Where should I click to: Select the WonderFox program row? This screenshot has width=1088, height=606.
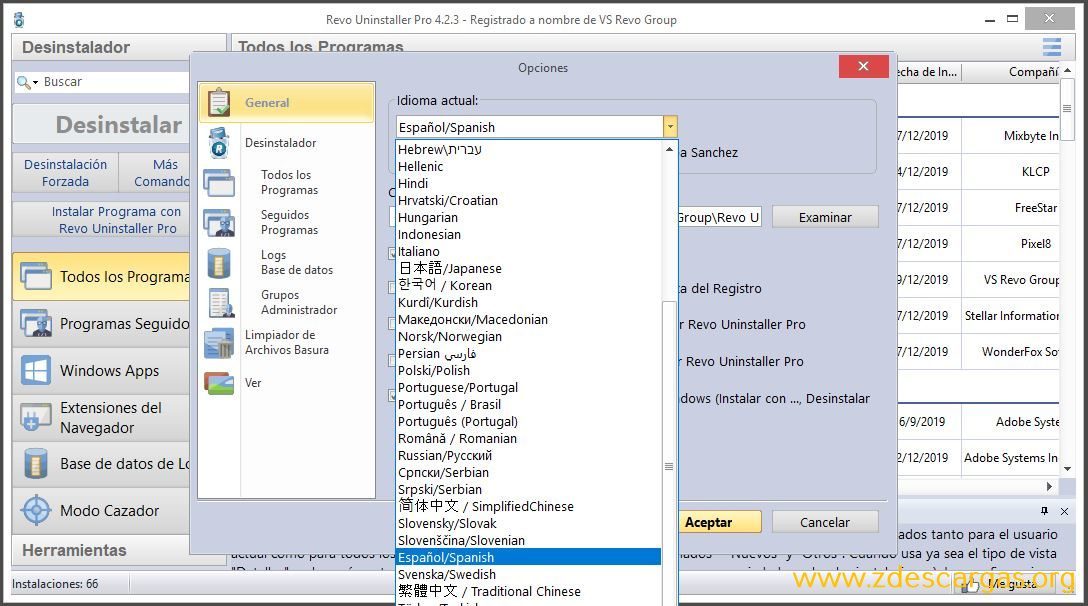(x=978, y=352)
